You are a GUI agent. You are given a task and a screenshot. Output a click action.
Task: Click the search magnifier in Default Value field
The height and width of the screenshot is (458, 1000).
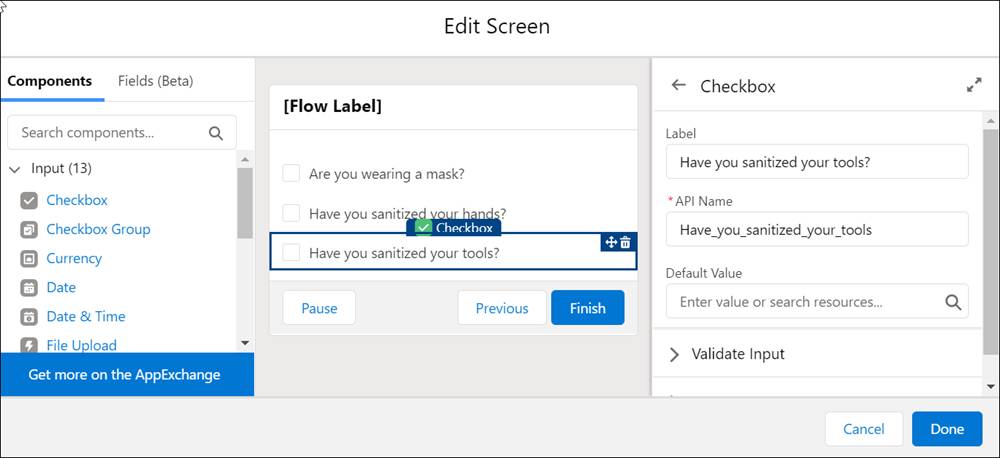(953, 301)
